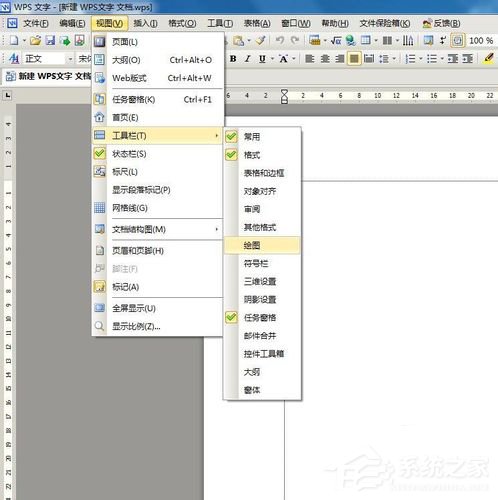Enable the 符号栏 toolbar
The width and height of the screenshot is (498, 500).
pyautogui.click(x=262, y=264)
